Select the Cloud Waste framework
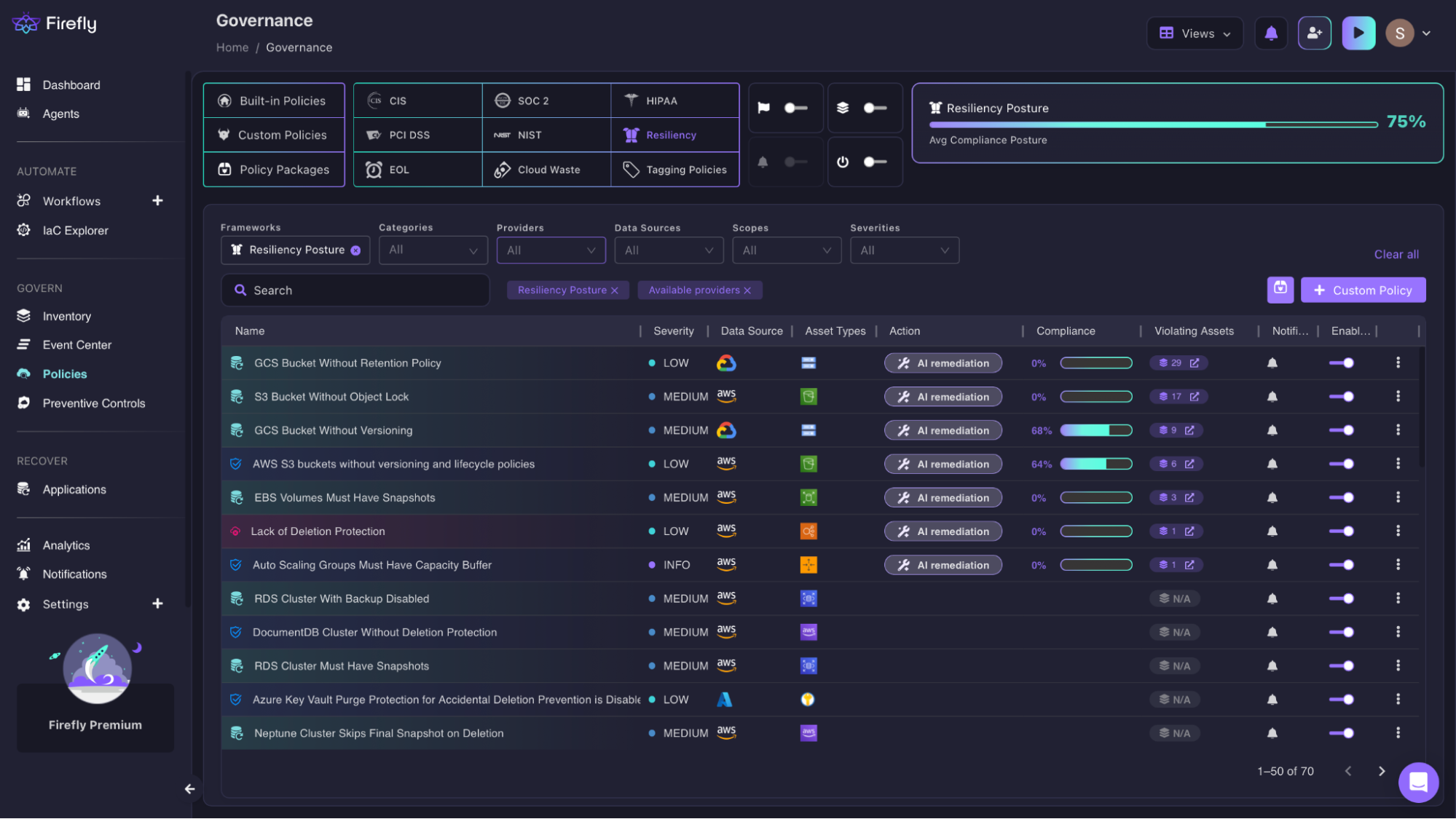 [x=546, y=170]
